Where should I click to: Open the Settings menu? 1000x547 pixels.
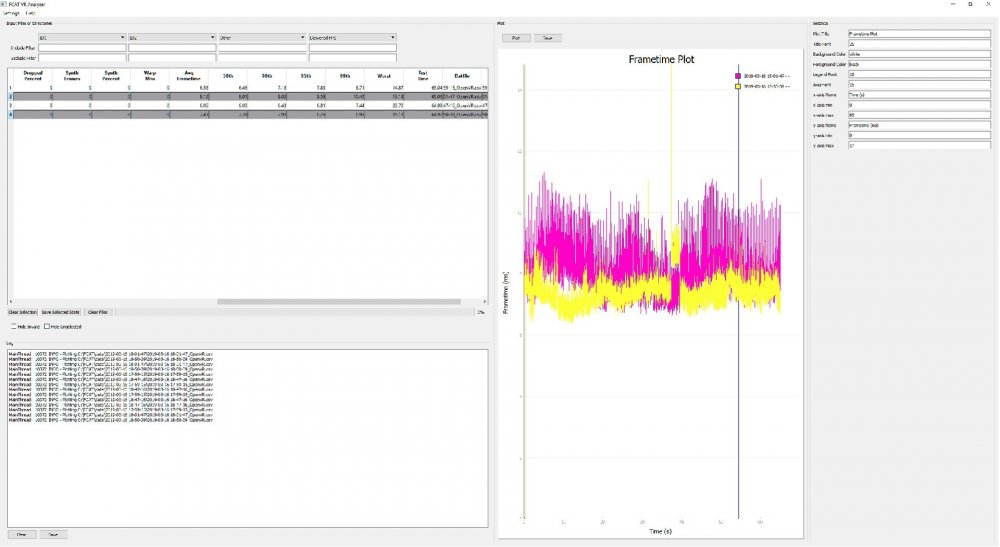[x=11, y=12]
